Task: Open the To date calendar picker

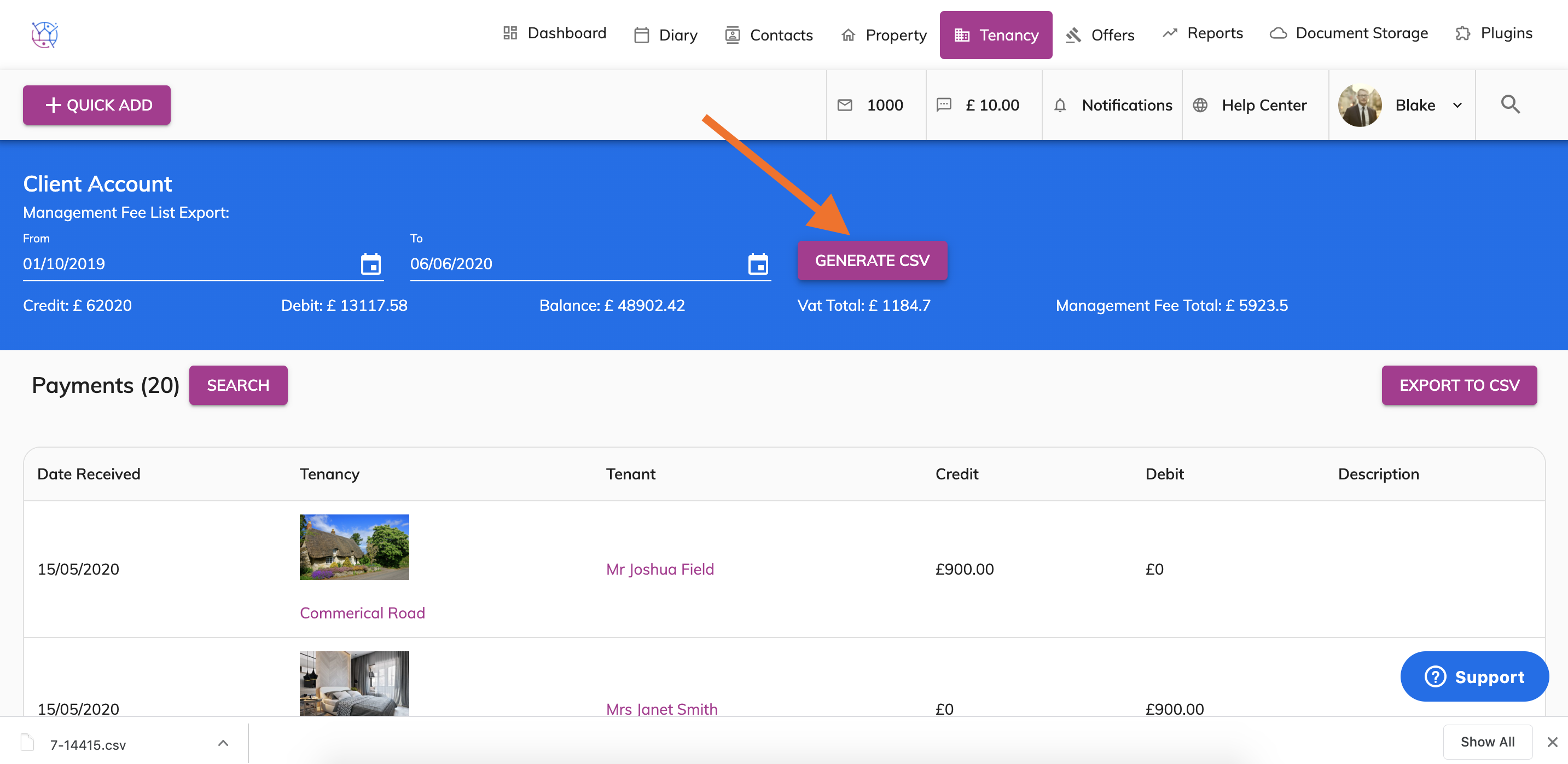Action: pos(758,264)
